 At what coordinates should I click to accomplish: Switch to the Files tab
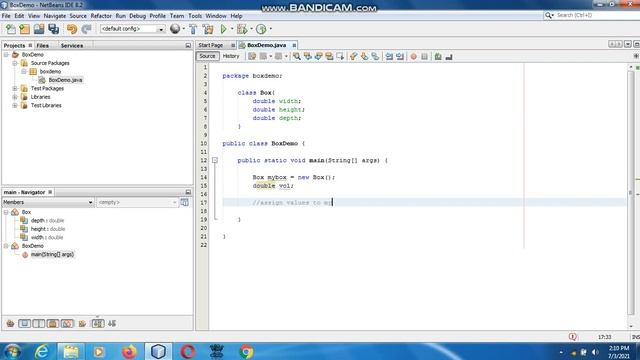point(42,46)
